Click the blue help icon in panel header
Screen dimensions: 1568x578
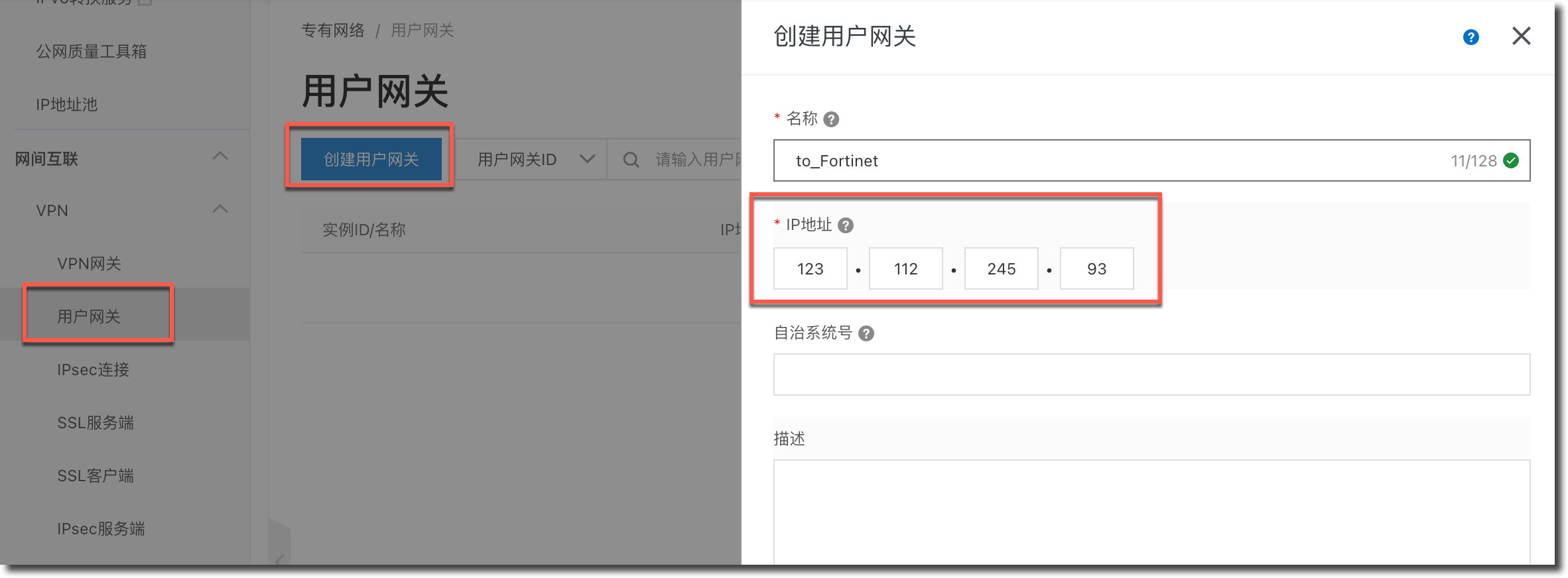point(1470,37)
